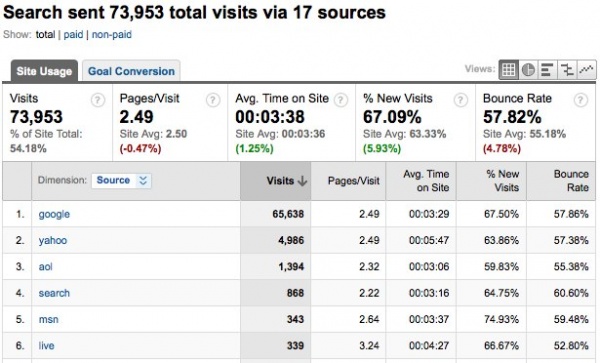Select the Goal Conversion tab
This screenshot has width=600, height=363.
[131, 71]
